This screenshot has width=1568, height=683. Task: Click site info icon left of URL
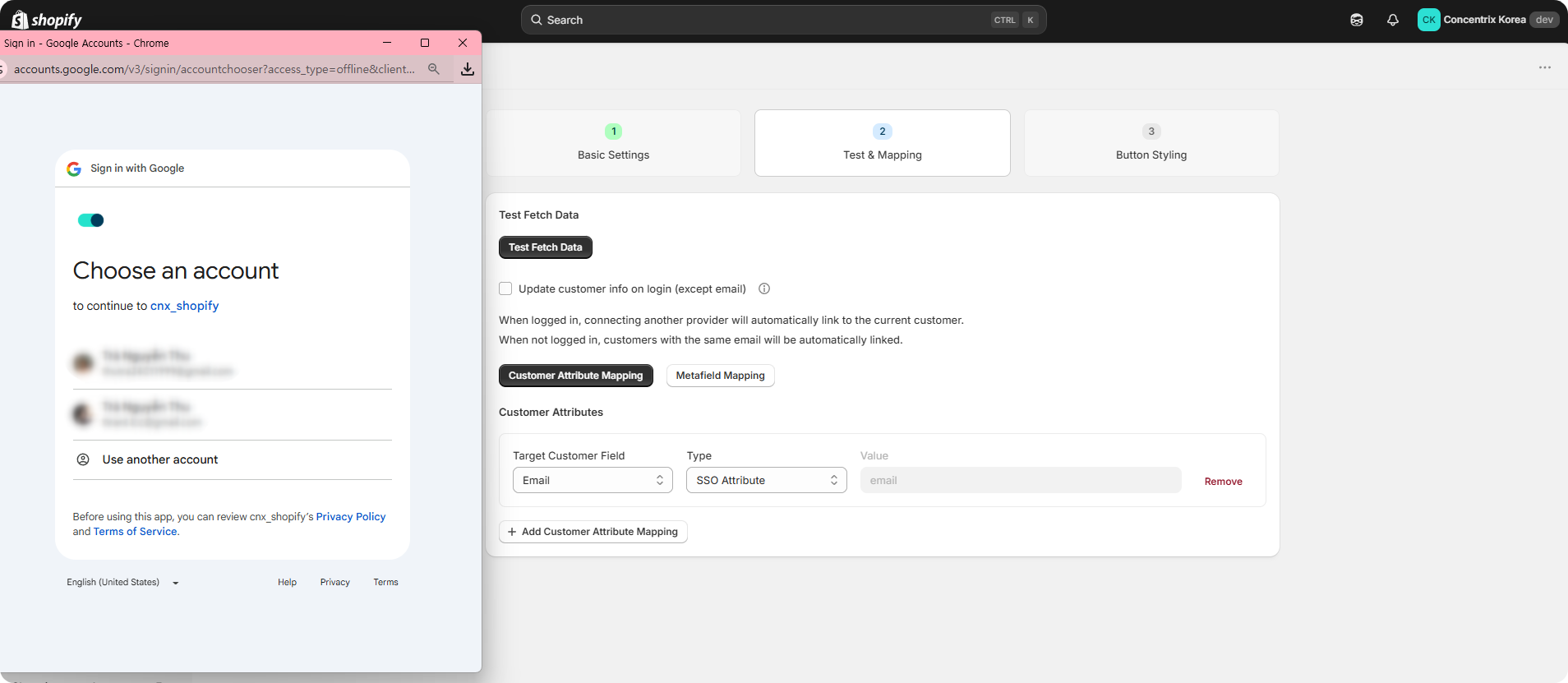[x=2, y=69]
